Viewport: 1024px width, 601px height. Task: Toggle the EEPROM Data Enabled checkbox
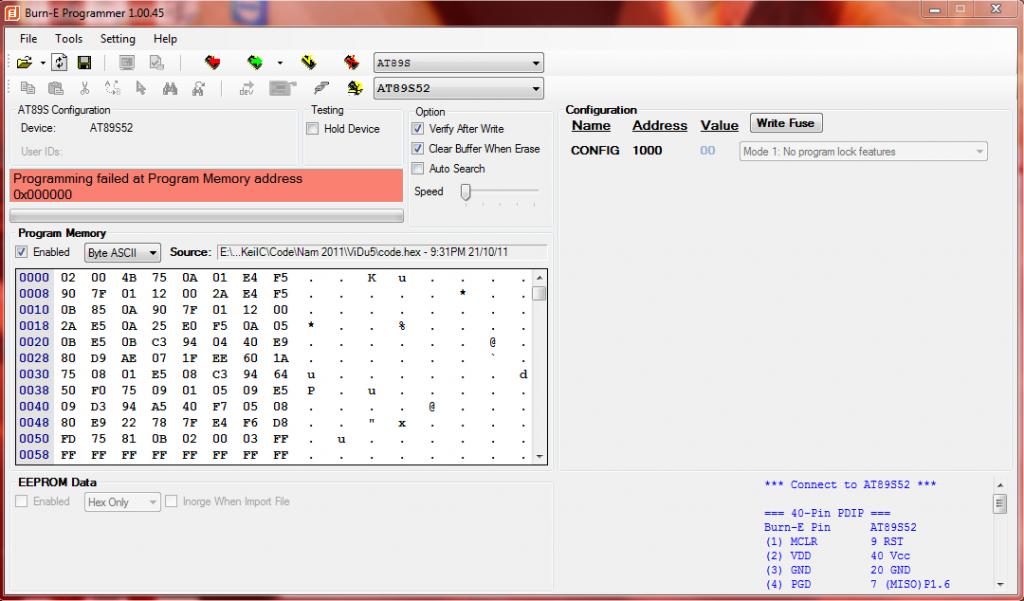[22, 501]
